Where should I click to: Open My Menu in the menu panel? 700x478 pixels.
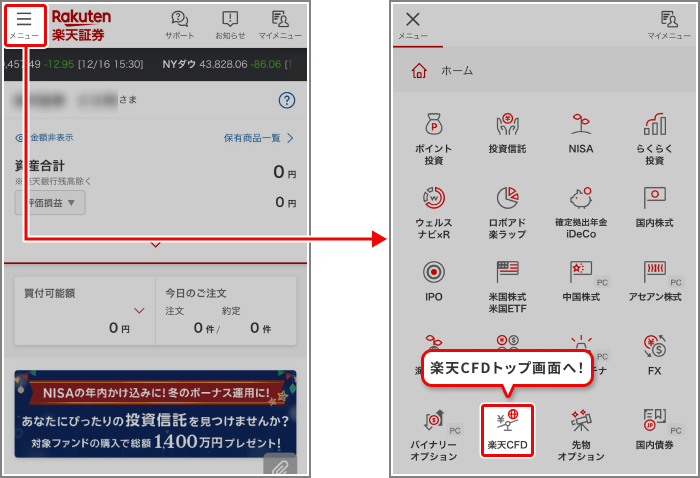tap(669, 25)
